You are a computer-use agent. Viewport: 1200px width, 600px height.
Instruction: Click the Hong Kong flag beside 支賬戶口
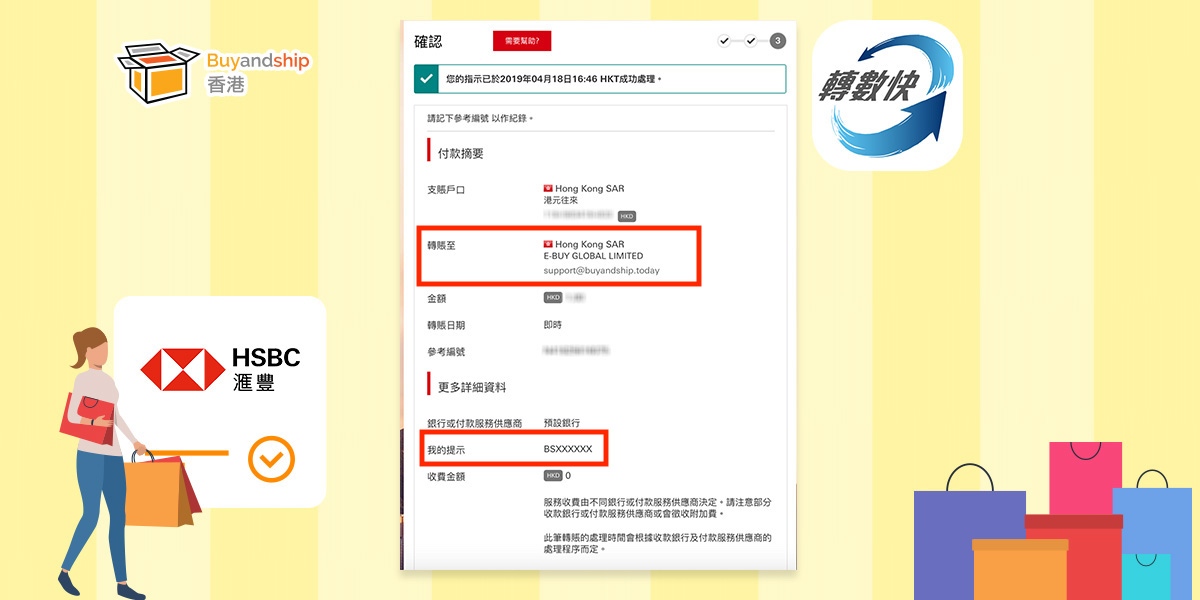(x=548, y=188)
